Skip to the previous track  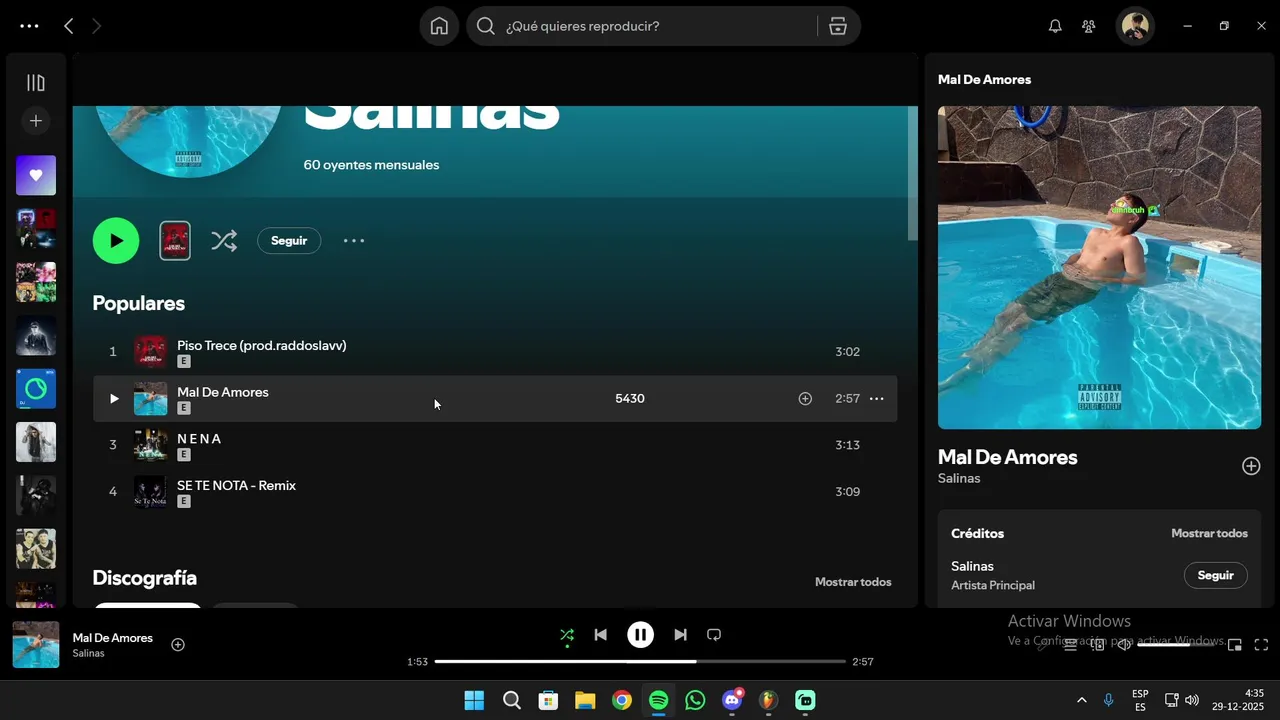600,635
